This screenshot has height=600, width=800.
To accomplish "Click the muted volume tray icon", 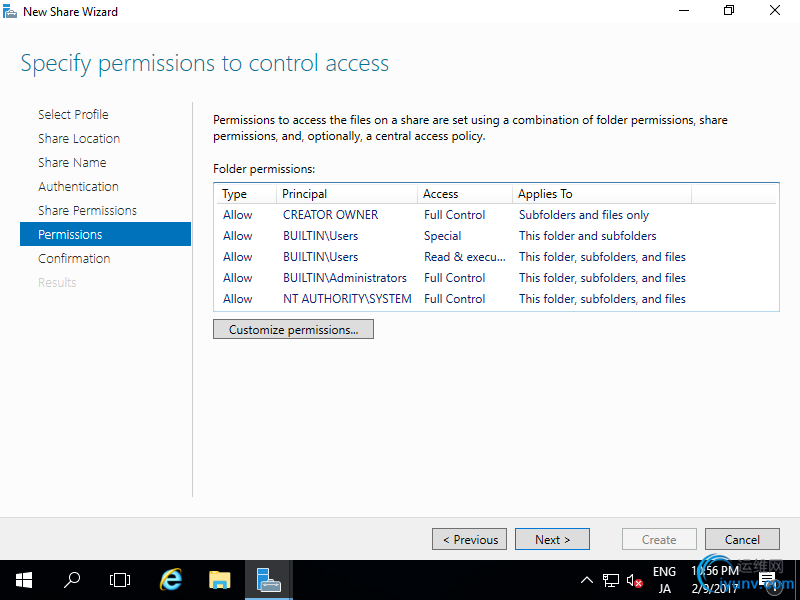I will click(634, 581).
